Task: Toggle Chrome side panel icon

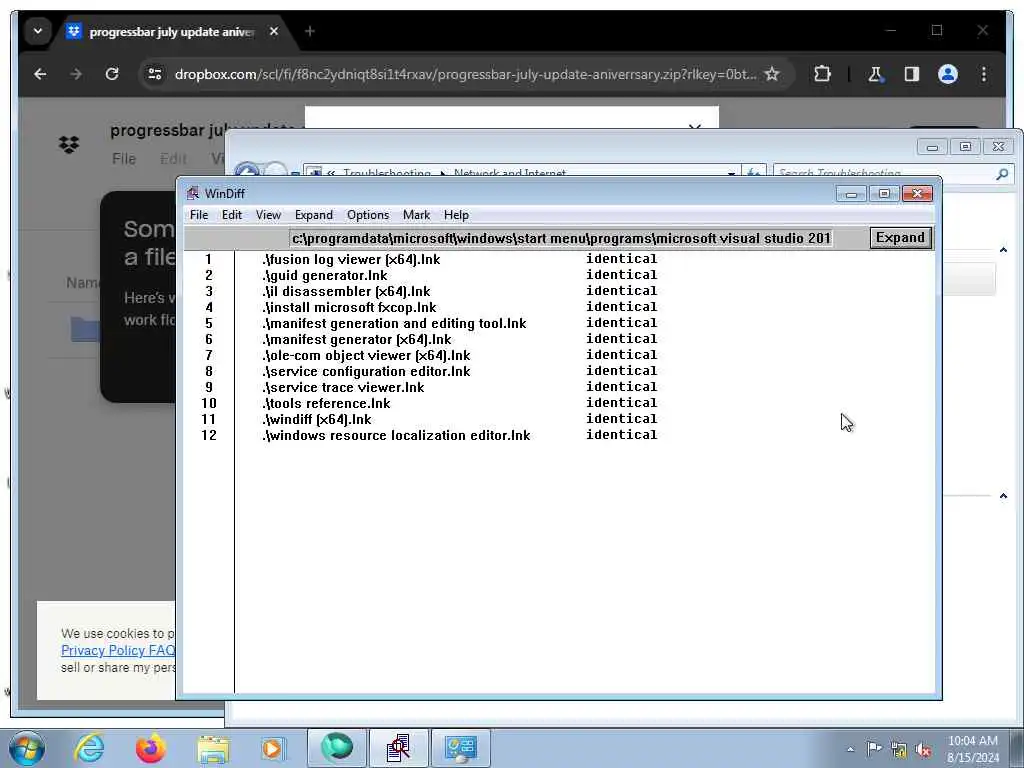Action: coord(912,74)
